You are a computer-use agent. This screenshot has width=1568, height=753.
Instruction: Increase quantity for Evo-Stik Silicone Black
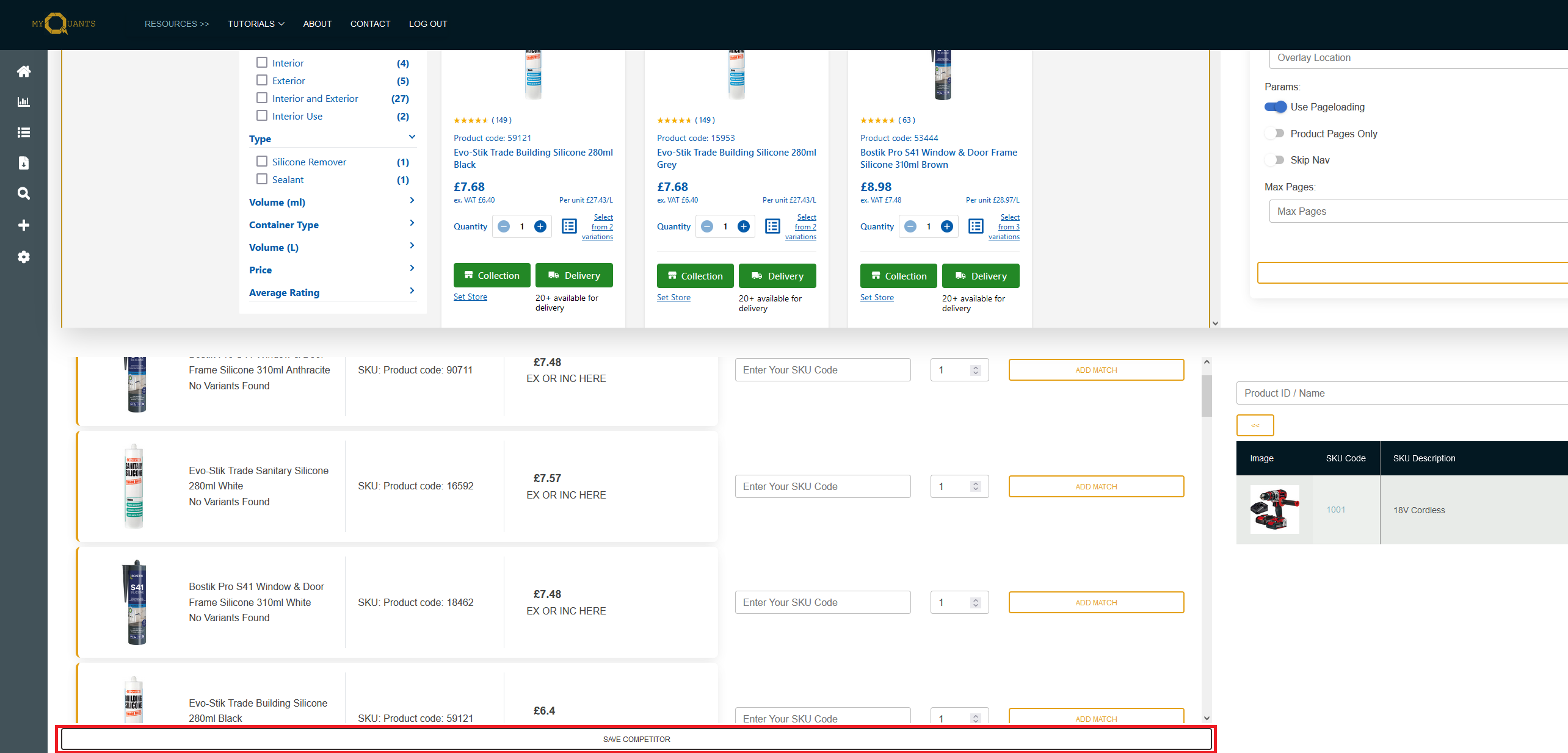(540, 226)
